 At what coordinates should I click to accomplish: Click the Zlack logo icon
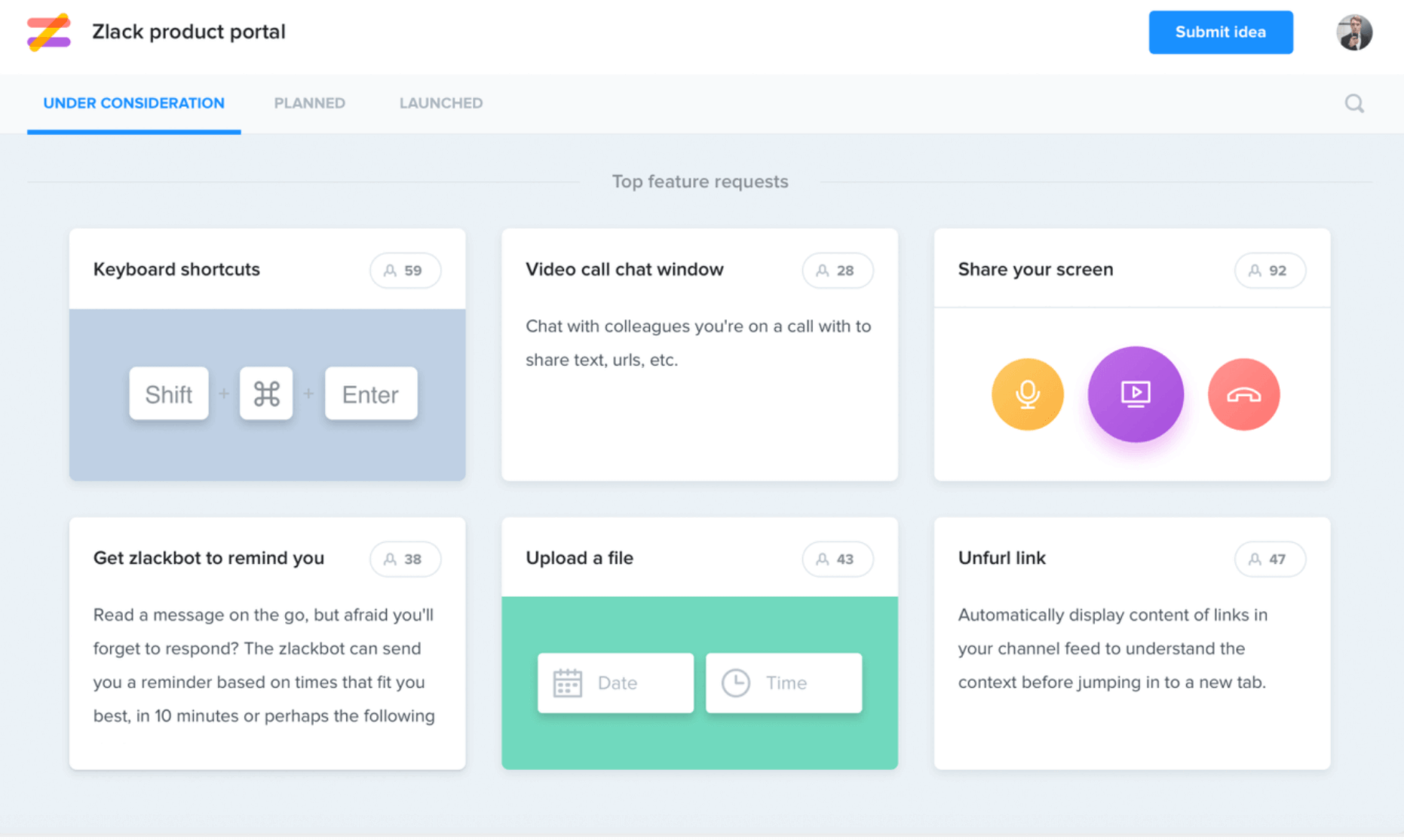(49, 32)
